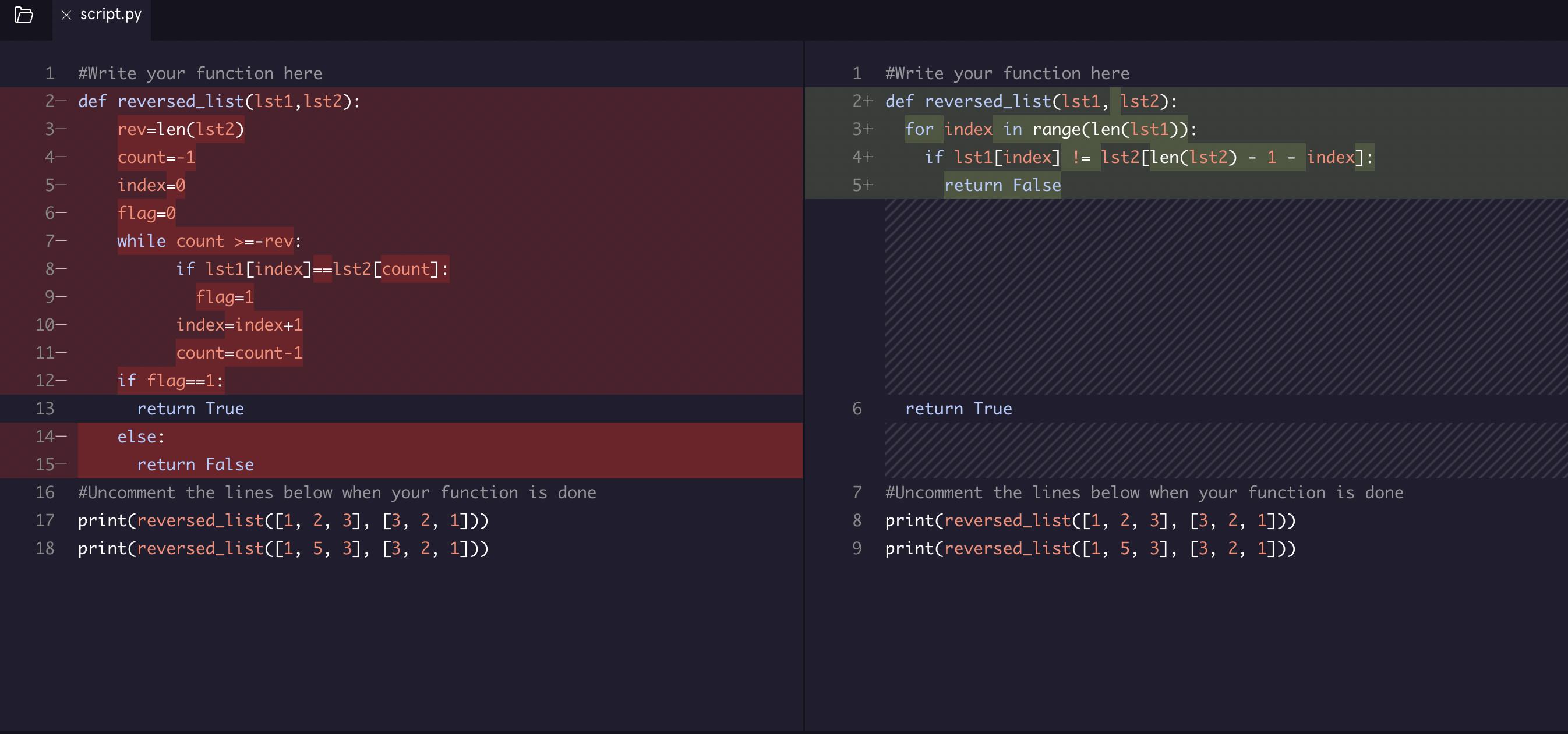Select the script.py tab
Viewport: 1568px width, 734px height.
[111, 15]
